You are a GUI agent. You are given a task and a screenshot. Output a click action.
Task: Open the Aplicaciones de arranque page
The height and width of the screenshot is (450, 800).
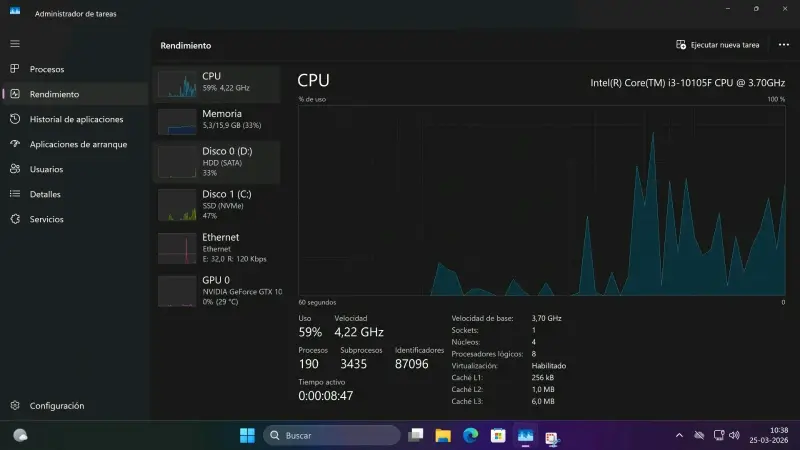[x=76, y=144]
